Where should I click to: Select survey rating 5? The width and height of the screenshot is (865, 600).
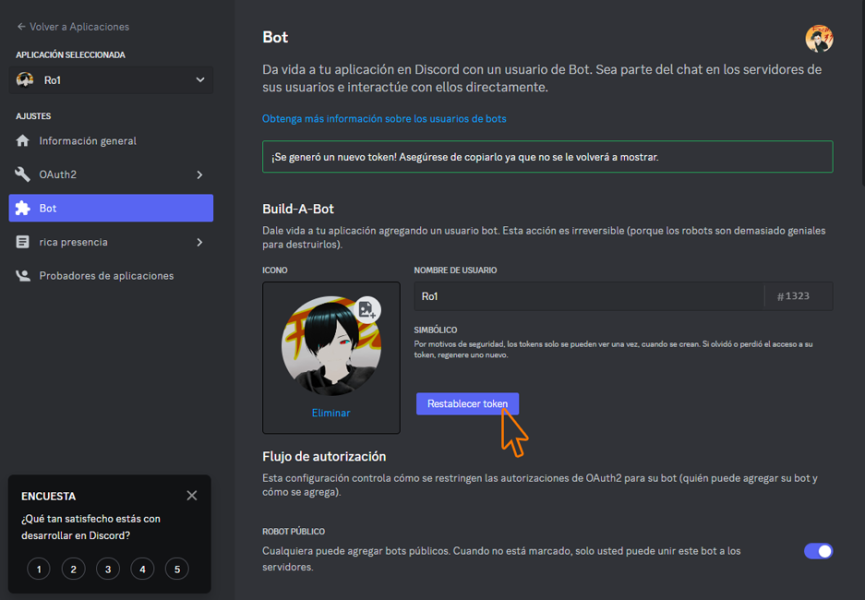click(x=176, y=569)
